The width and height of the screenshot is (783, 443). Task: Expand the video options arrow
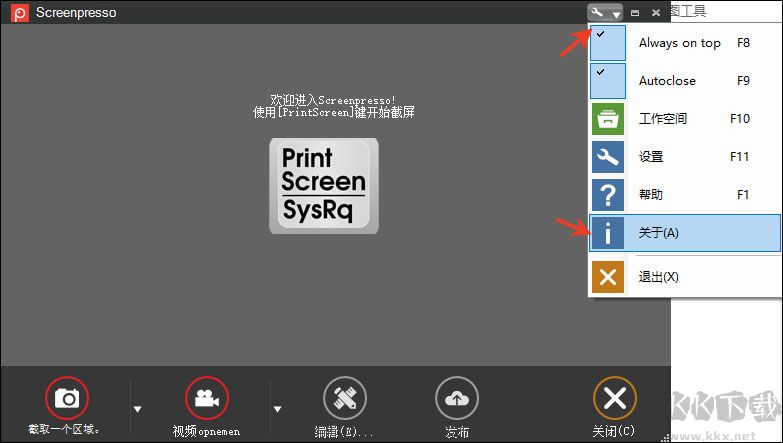pyautogui.click(x=277, y=409)
